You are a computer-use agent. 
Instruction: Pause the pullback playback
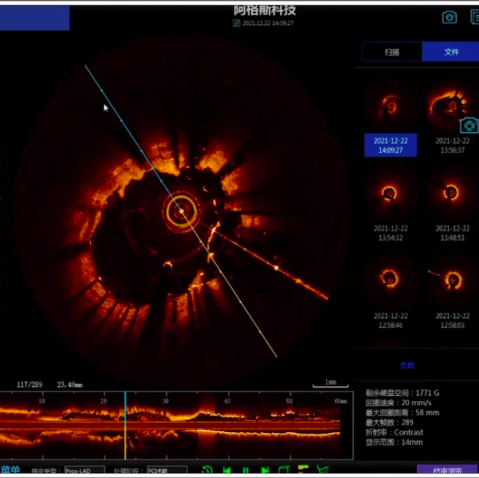pos(246,470)
